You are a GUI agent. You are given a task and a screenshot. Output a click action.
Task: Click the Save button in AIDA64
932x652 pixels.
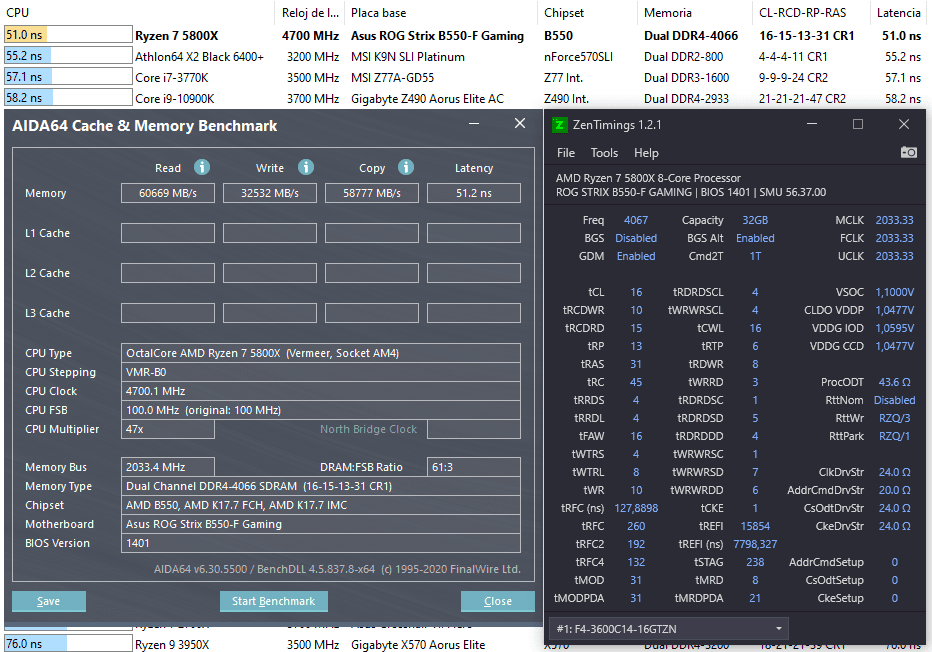(49, 601)
